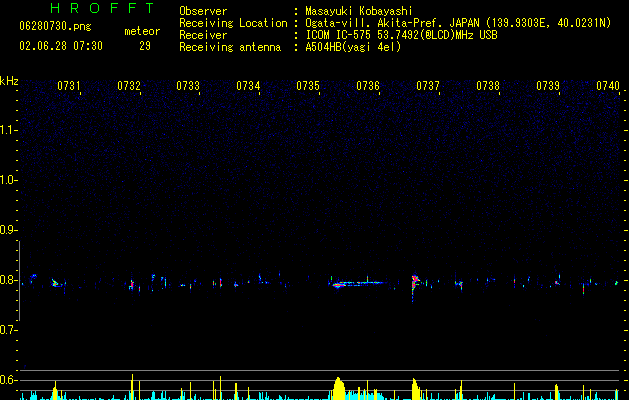The height and width of the screenshot is (400, 629).
Task: Click the 0736 time marker
Action: click(368, 86)
